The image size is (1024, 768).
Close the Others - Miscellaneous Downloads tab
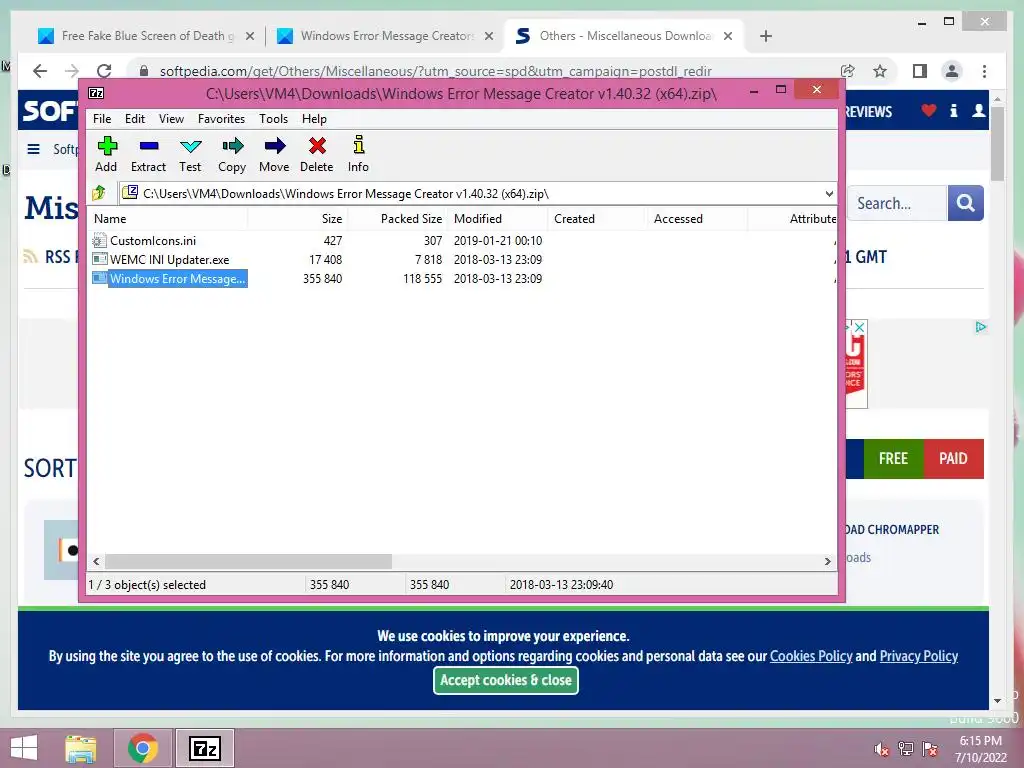tap(728, 36)
